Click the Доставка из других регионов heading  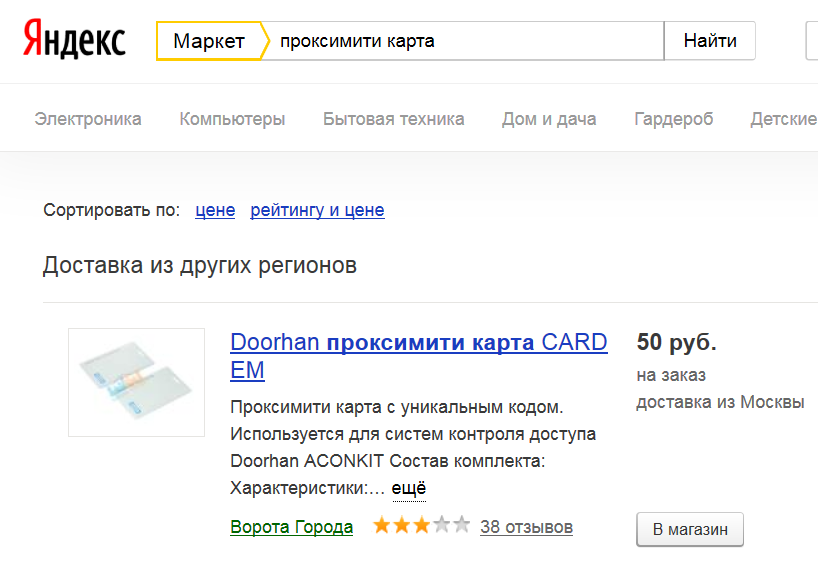tap(200, 266)
